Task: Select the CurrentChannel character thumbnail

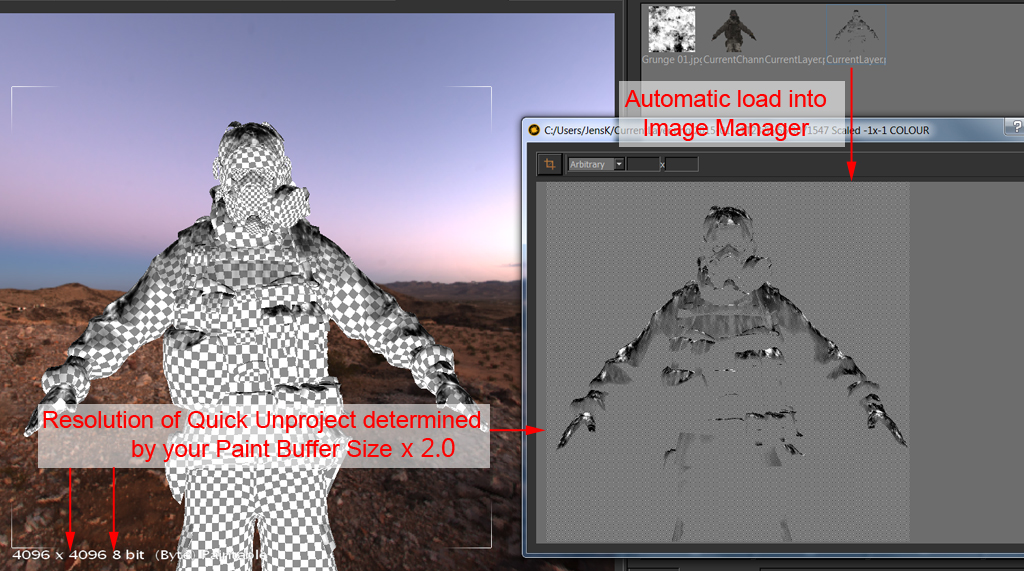Action: [x=733, y=30]
